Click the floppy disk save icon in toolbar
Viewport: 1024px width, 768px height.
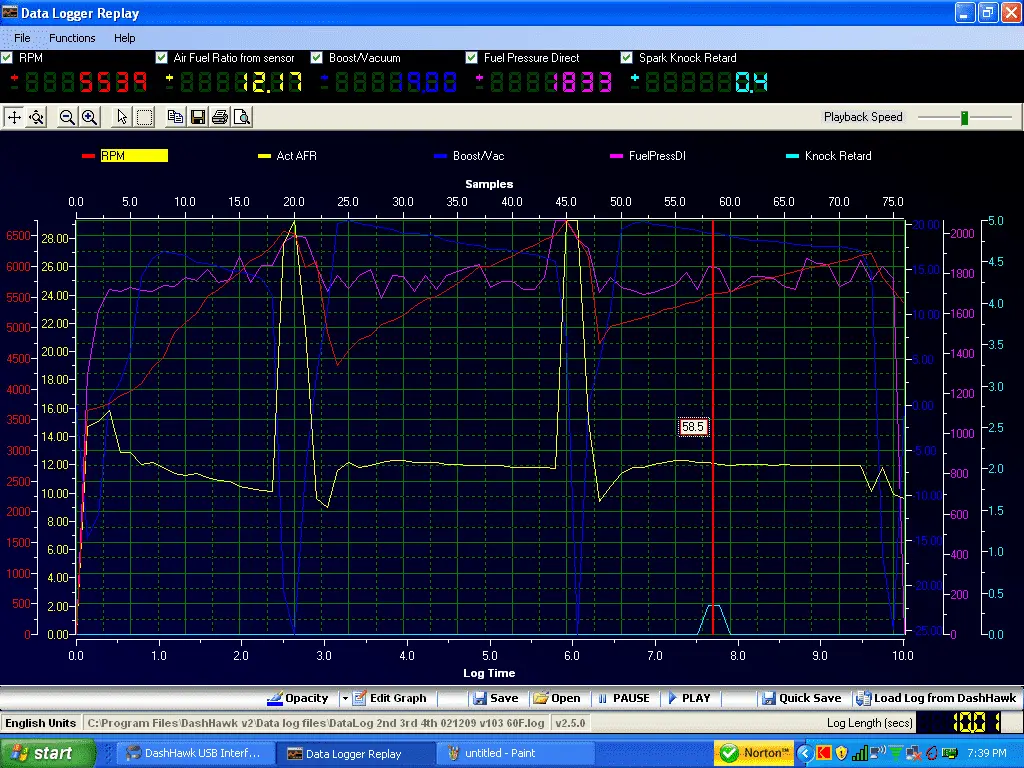coord(198,117)
